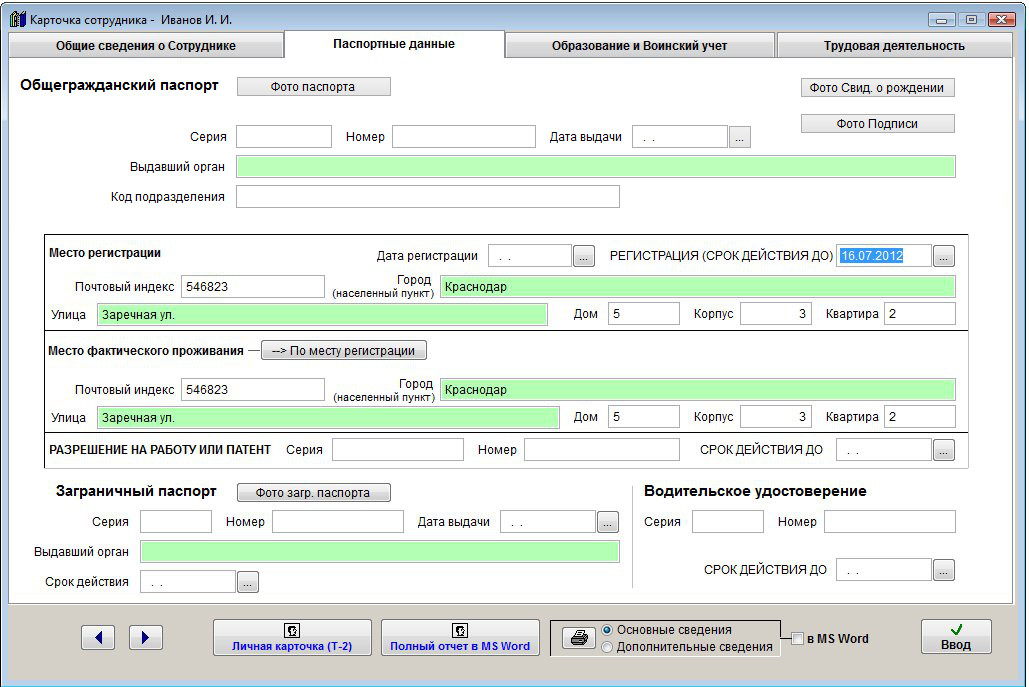Open date picker for foreign passport Дата выдачи
The image size is (1029, 687).
pyautogui.click(x=608, y=522)
